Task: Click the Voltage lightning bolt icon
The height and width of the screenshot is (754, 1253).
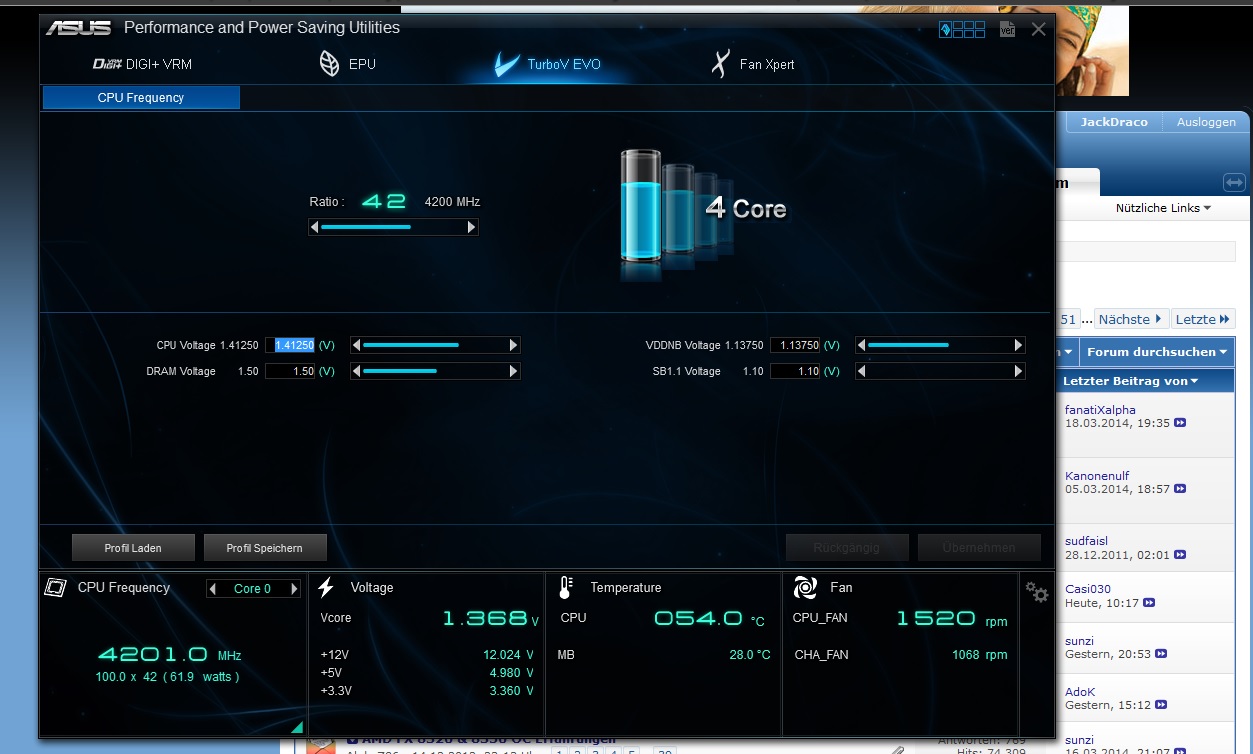Action: [x=326, y=588]
